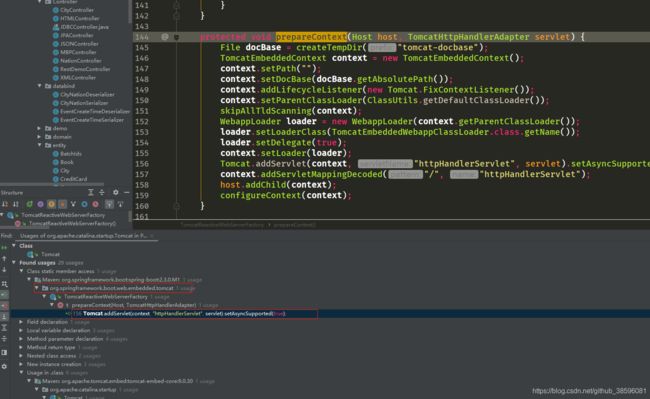This screenshot has height=399, width=650.
Task: Expand all nodes in Structure panel header
Action: click(x=91, y=193)
